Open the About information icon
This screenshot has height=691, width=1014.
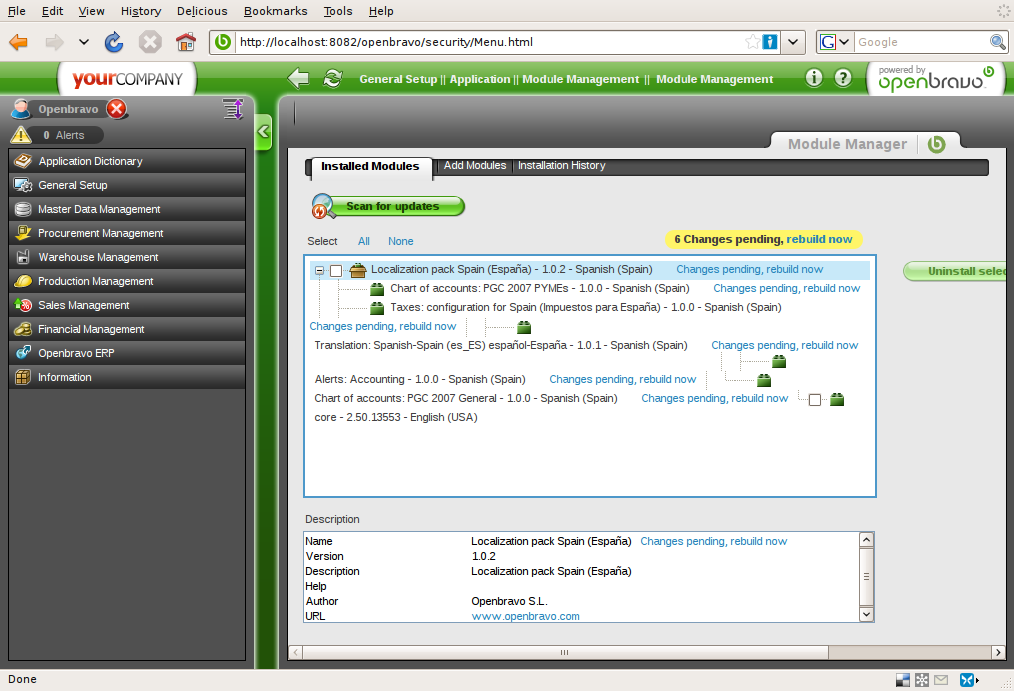814,78
